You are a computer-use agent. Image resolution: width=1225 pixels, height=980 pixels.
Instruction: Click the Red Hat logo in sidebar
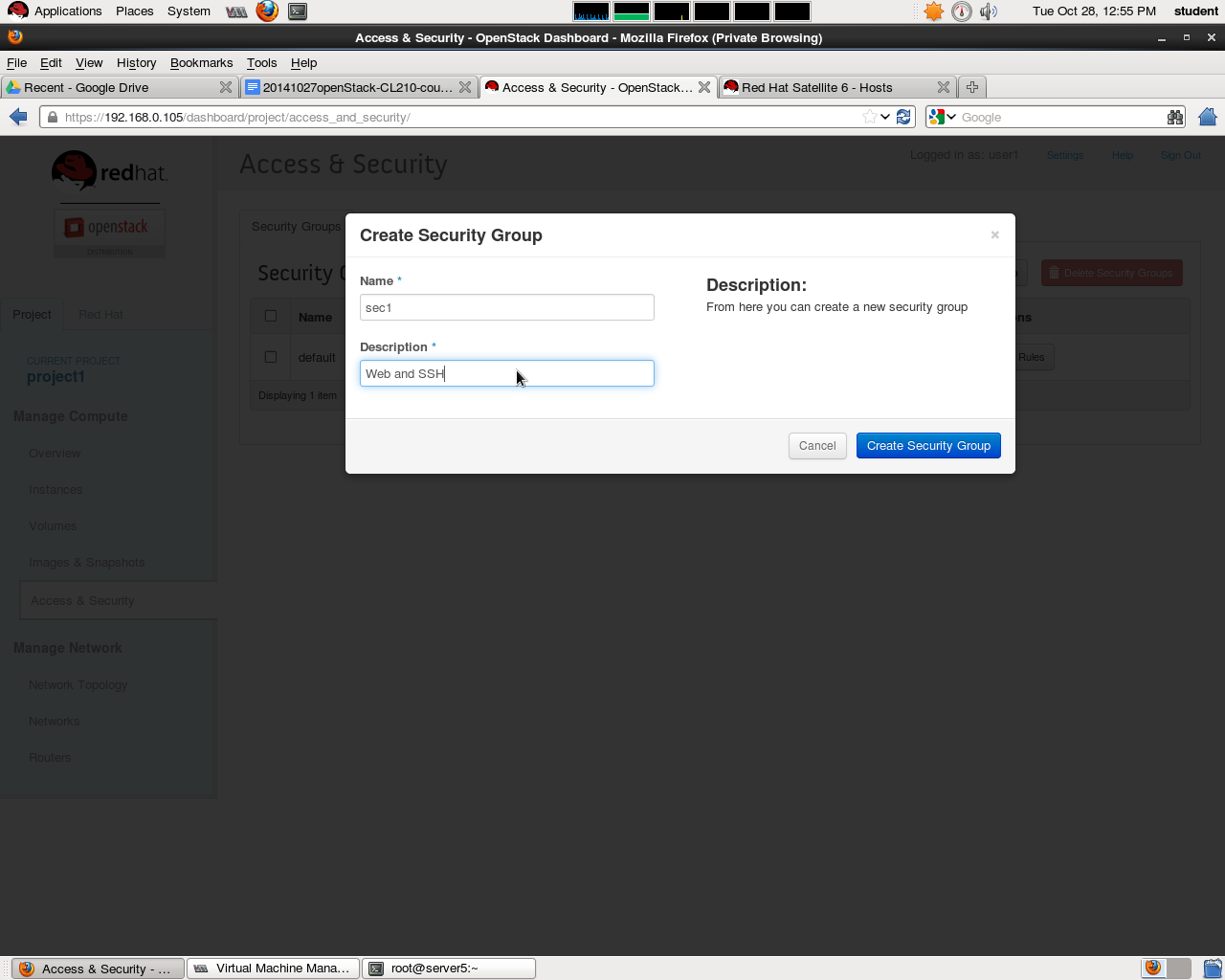[109, 171]
